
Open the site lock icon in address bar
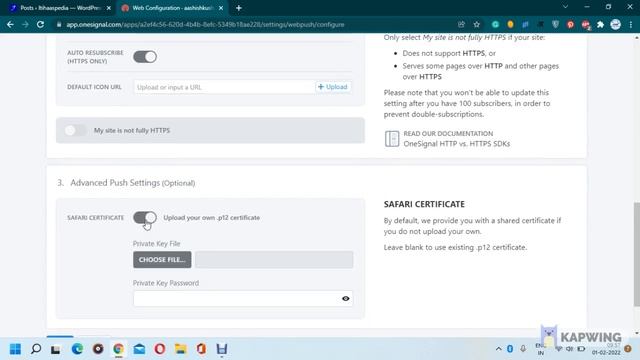(x=59, y=24)
